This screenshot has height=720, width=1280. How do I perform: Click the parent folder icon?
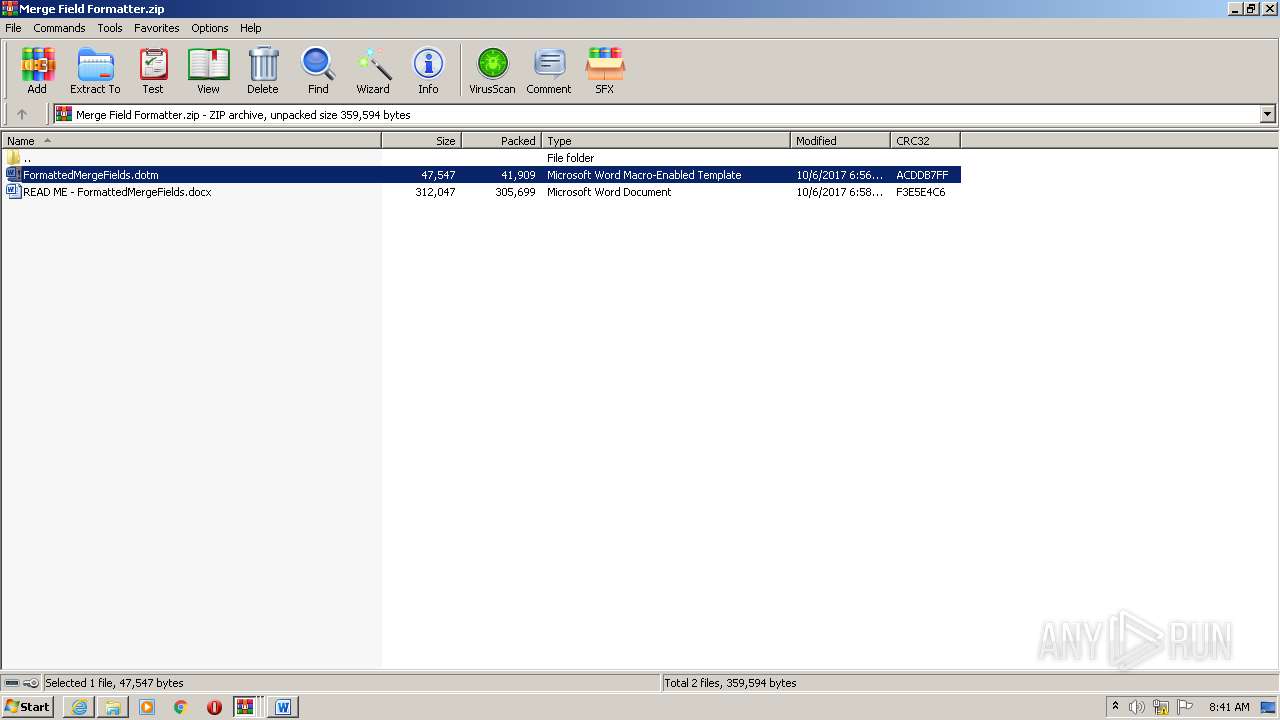pos(13,157)
